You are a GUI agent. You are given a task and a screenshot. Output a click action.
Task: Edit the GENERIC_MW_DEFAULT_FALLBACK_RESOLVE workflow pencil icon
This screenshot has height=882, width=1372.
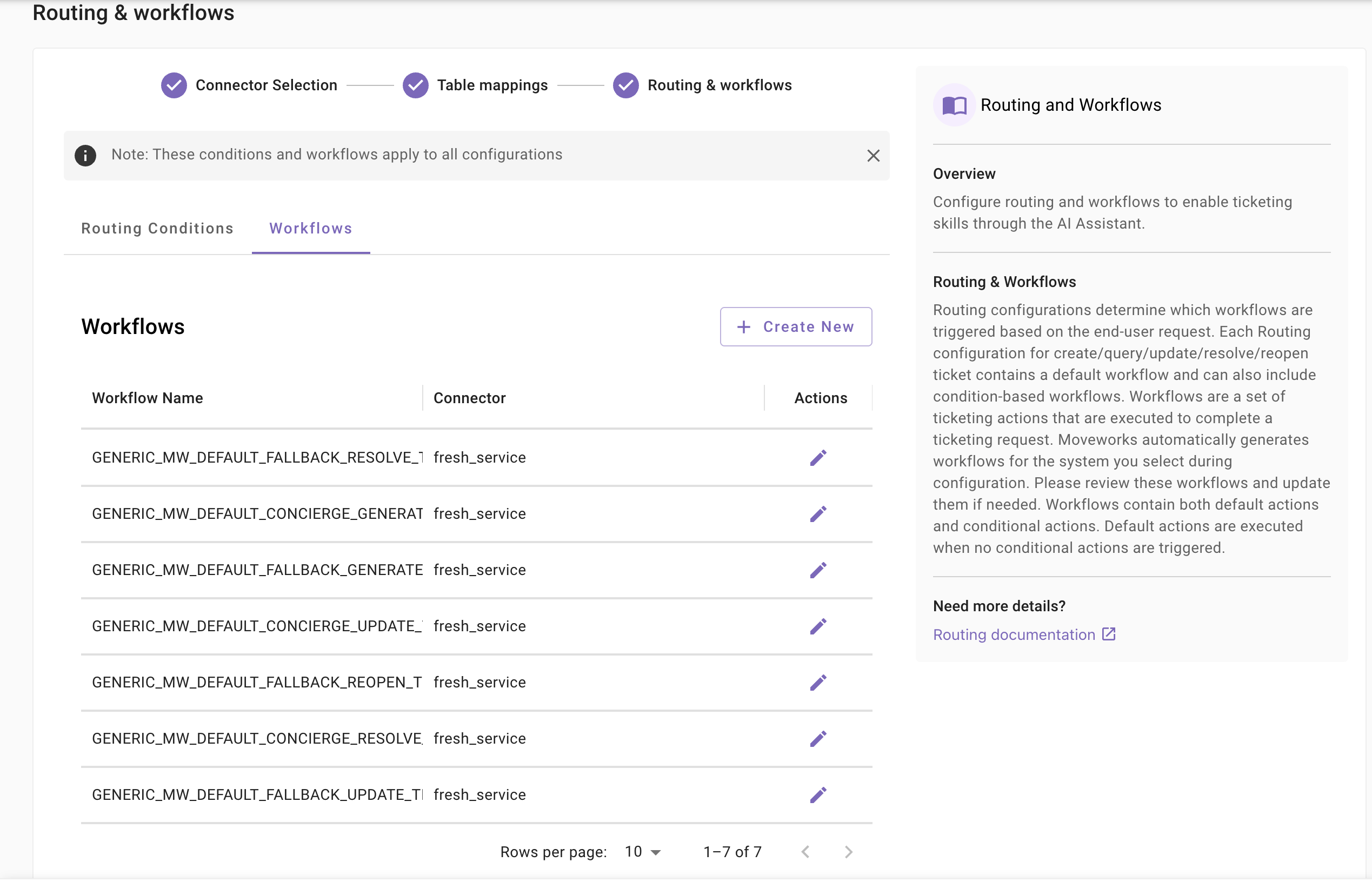tap(817, 458)
